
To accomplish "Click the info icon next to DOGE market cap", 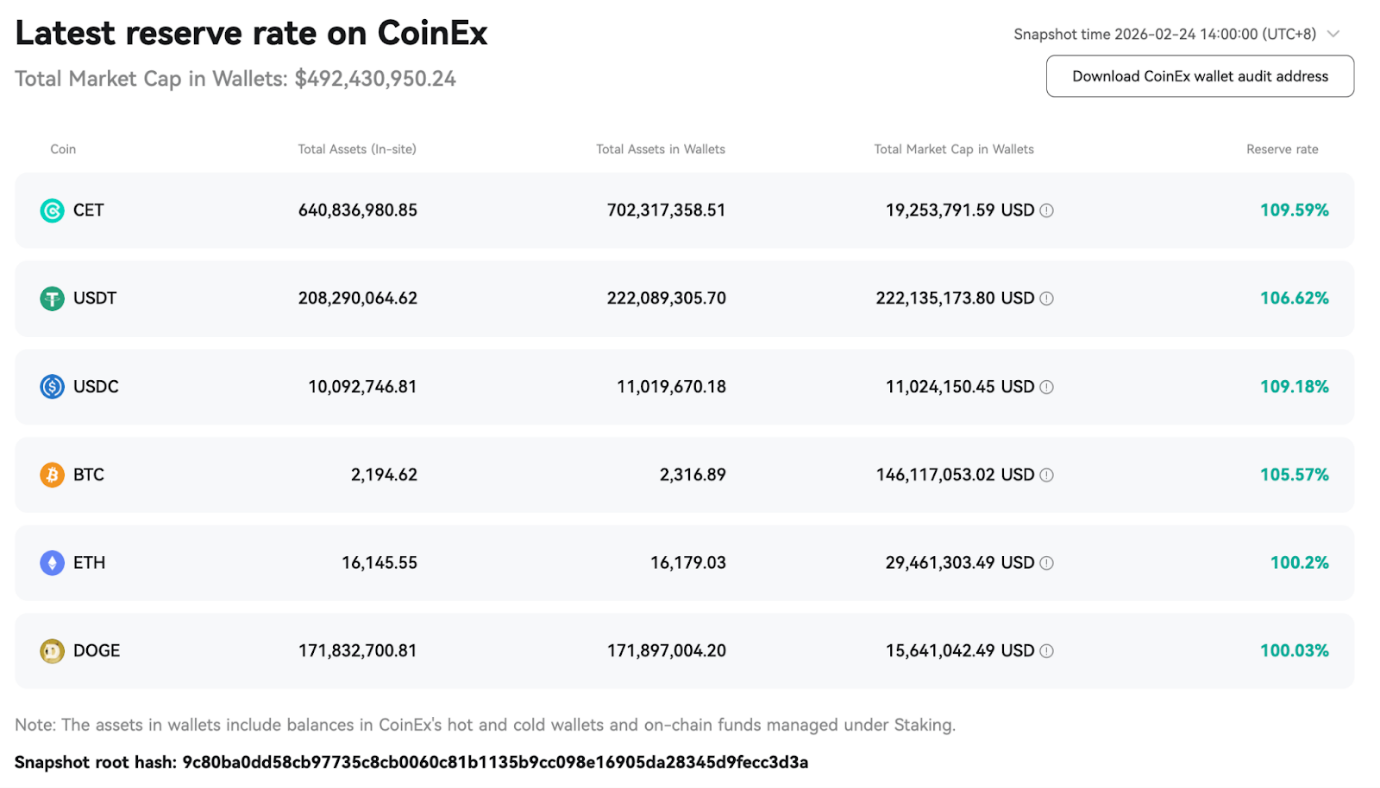I will (1046, 650).
